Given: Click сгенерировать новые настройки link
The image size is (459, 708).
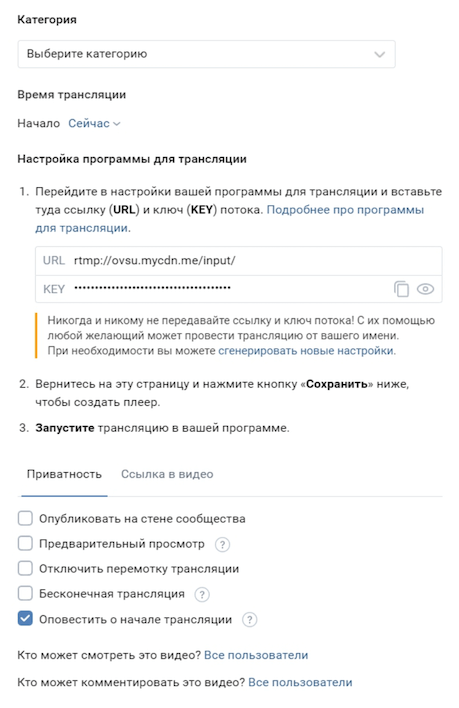Looking at the screenshot, I should (306, 351).
